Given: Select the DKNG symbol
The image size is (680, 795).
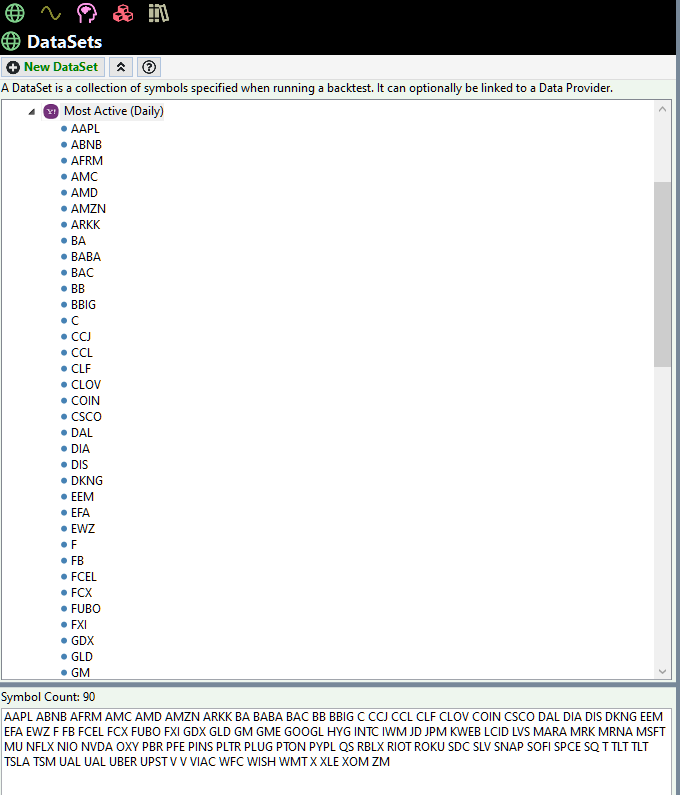Looking at the screenshot, I should tap(87, 480).
